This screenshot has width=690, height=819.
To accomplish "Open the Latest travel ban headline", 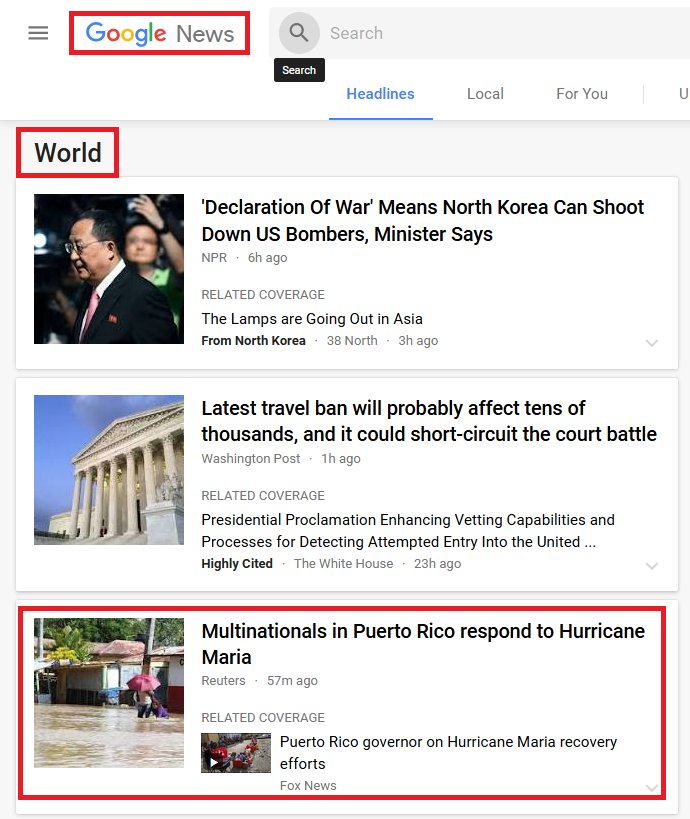I will 429,421.
